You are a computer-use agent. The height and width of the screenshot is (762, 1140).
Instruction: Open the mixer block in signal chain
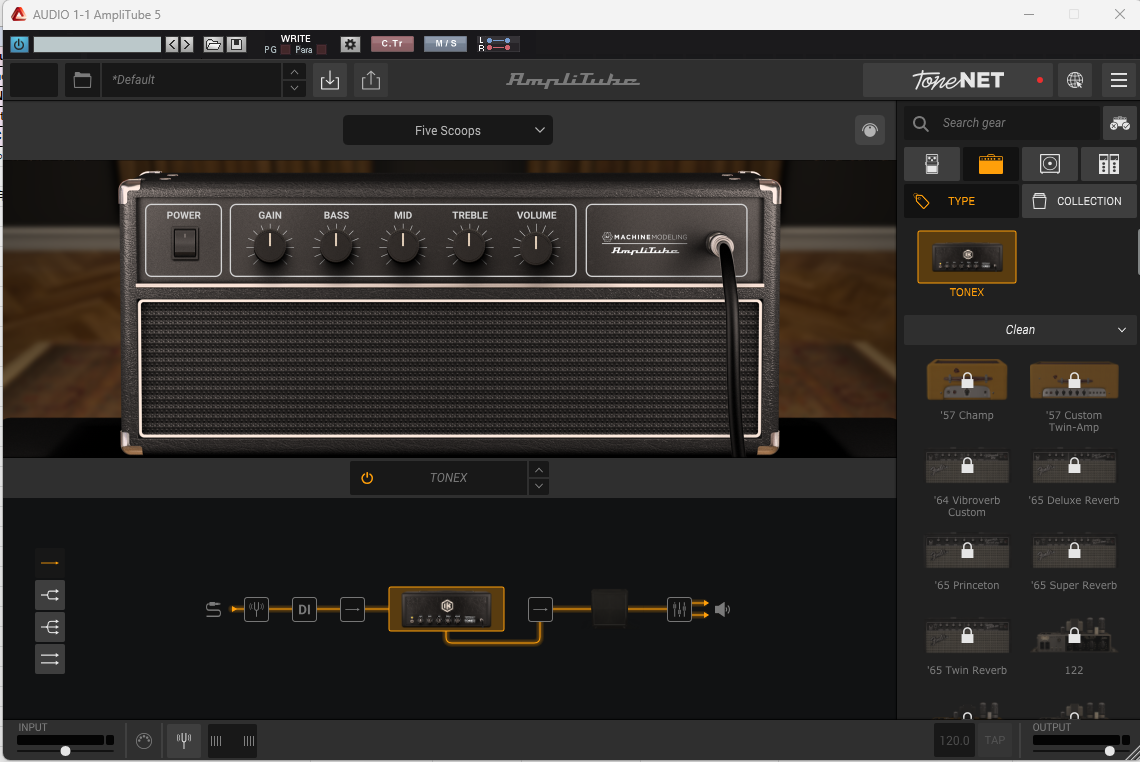click(x=679, y=609)
